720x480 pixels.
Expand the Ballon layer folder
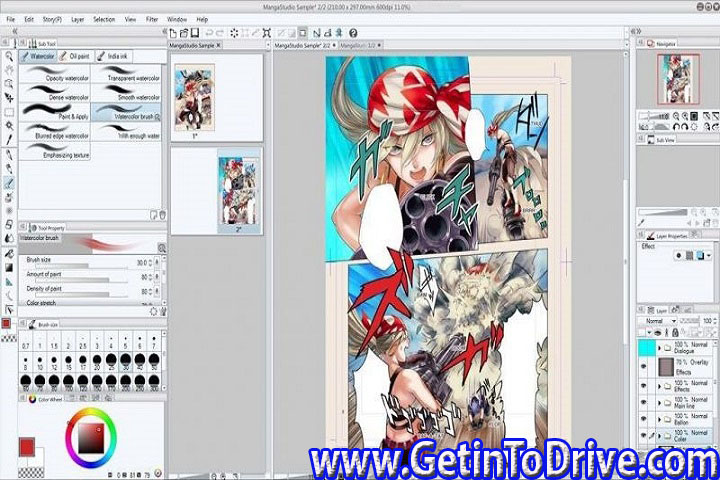pyautogui.click(x=660, y=419)
